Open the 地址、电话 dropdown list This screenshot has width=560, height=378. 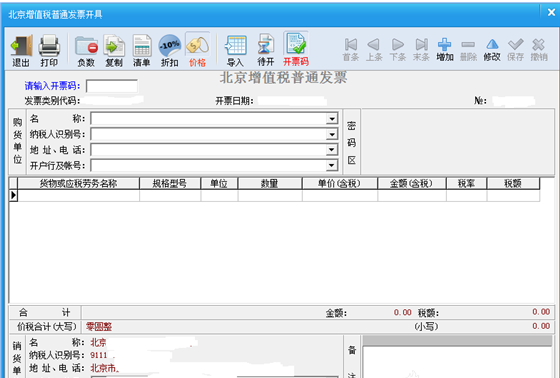(x=332, y=150)
